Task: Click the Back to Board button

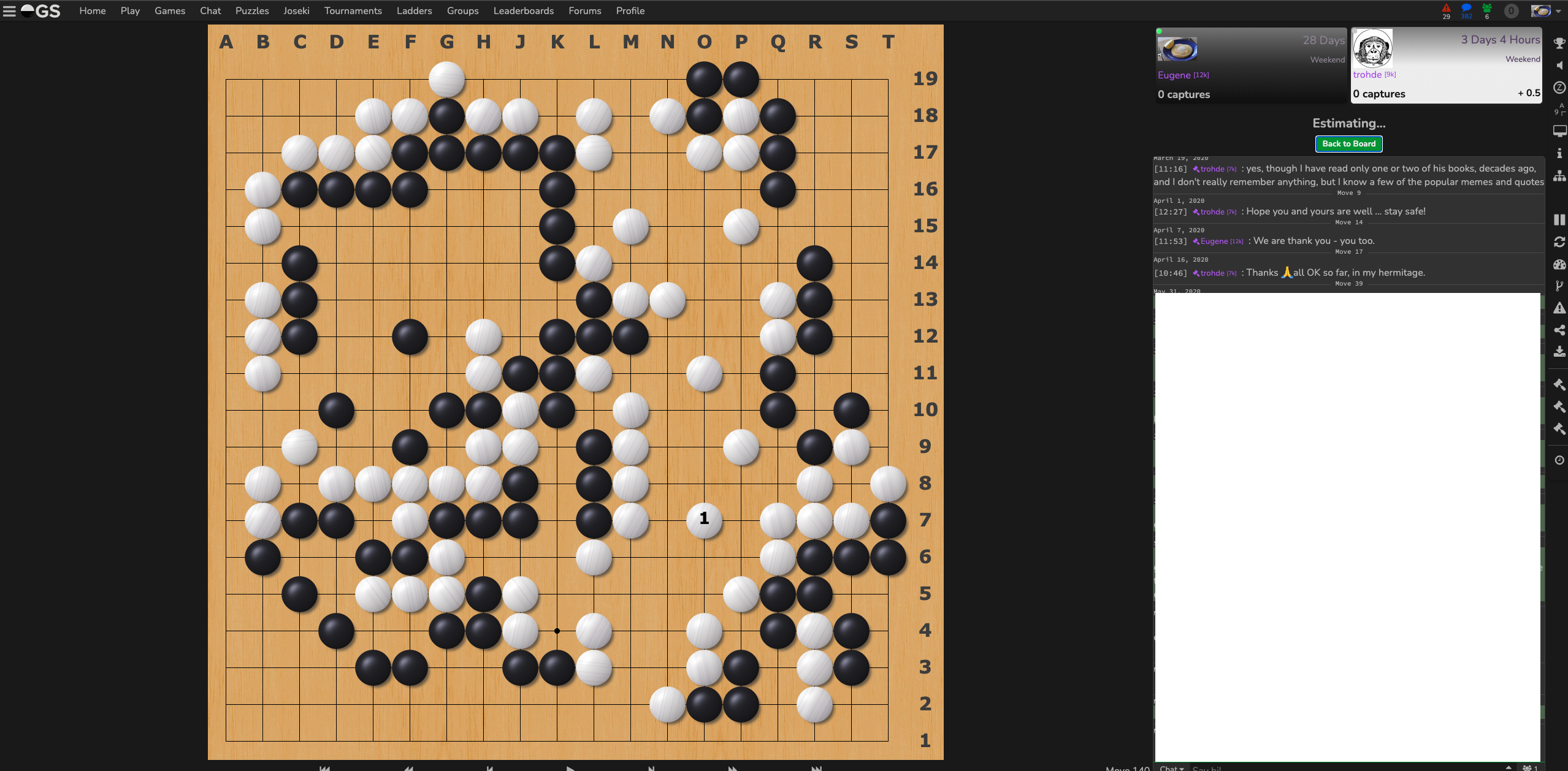Action: 1348,143
